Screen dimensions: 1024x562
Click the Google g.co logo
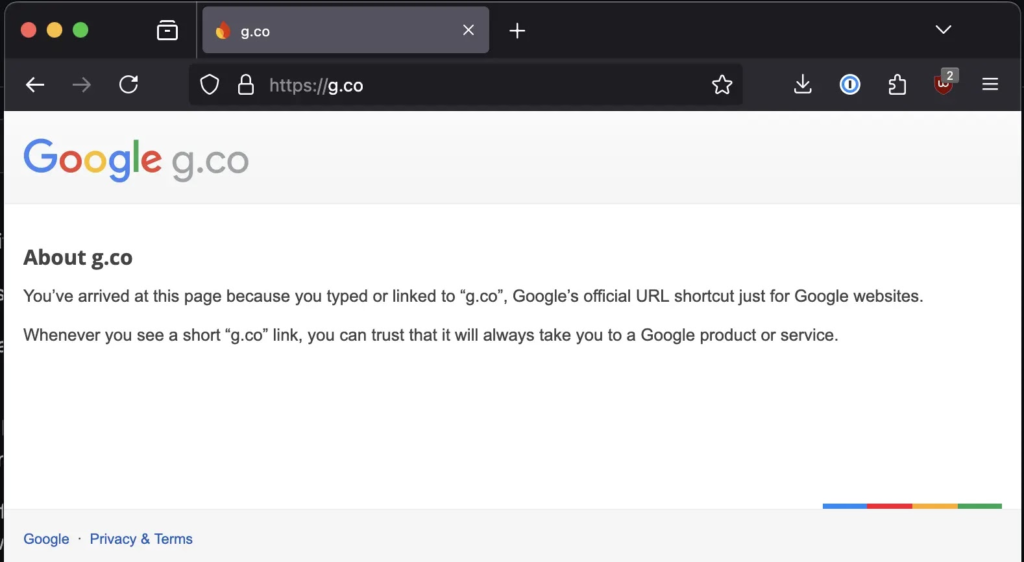136,160
